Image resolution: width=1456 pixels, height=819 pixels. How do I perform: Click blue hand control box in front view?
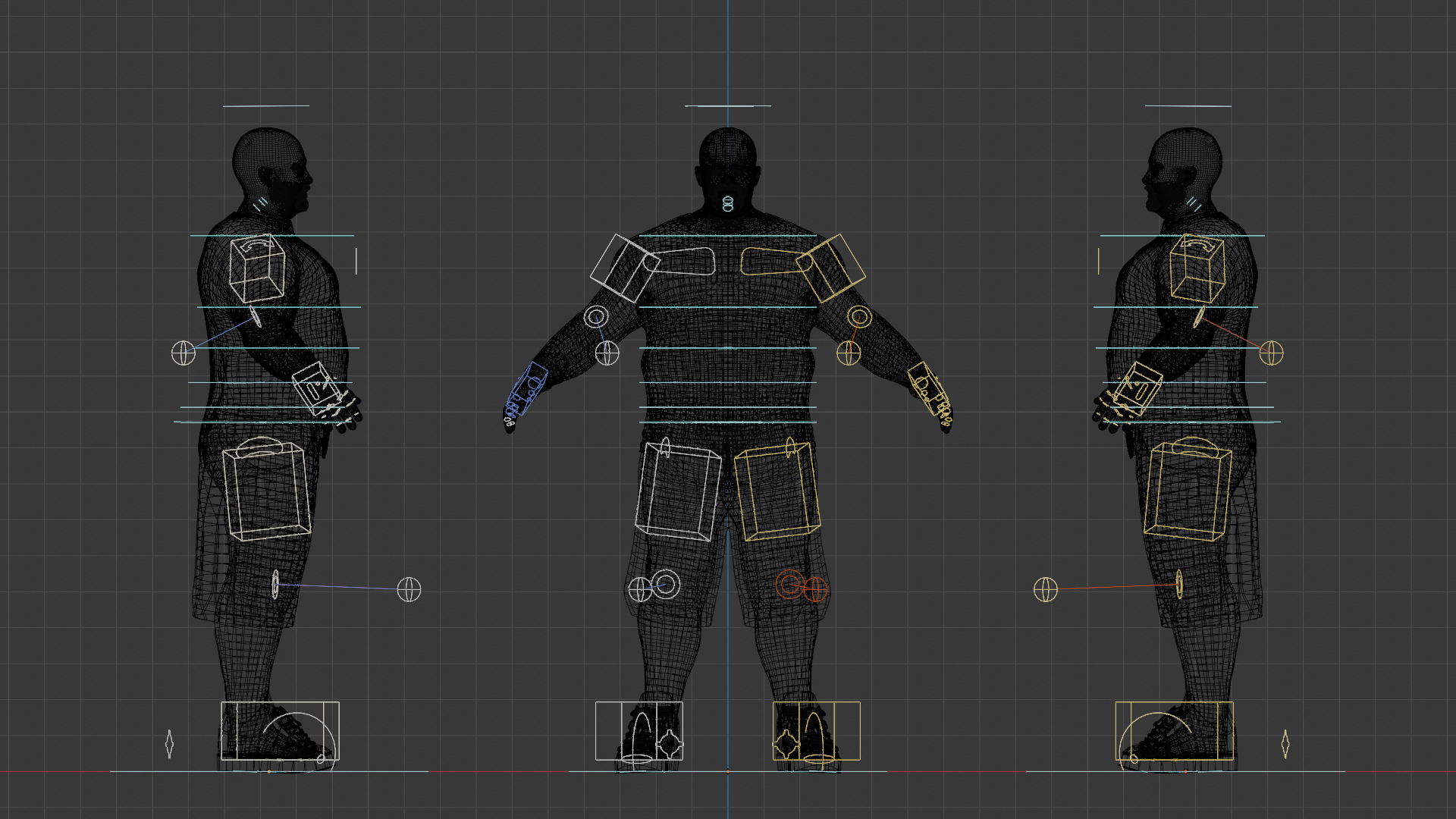click(528, 388)
